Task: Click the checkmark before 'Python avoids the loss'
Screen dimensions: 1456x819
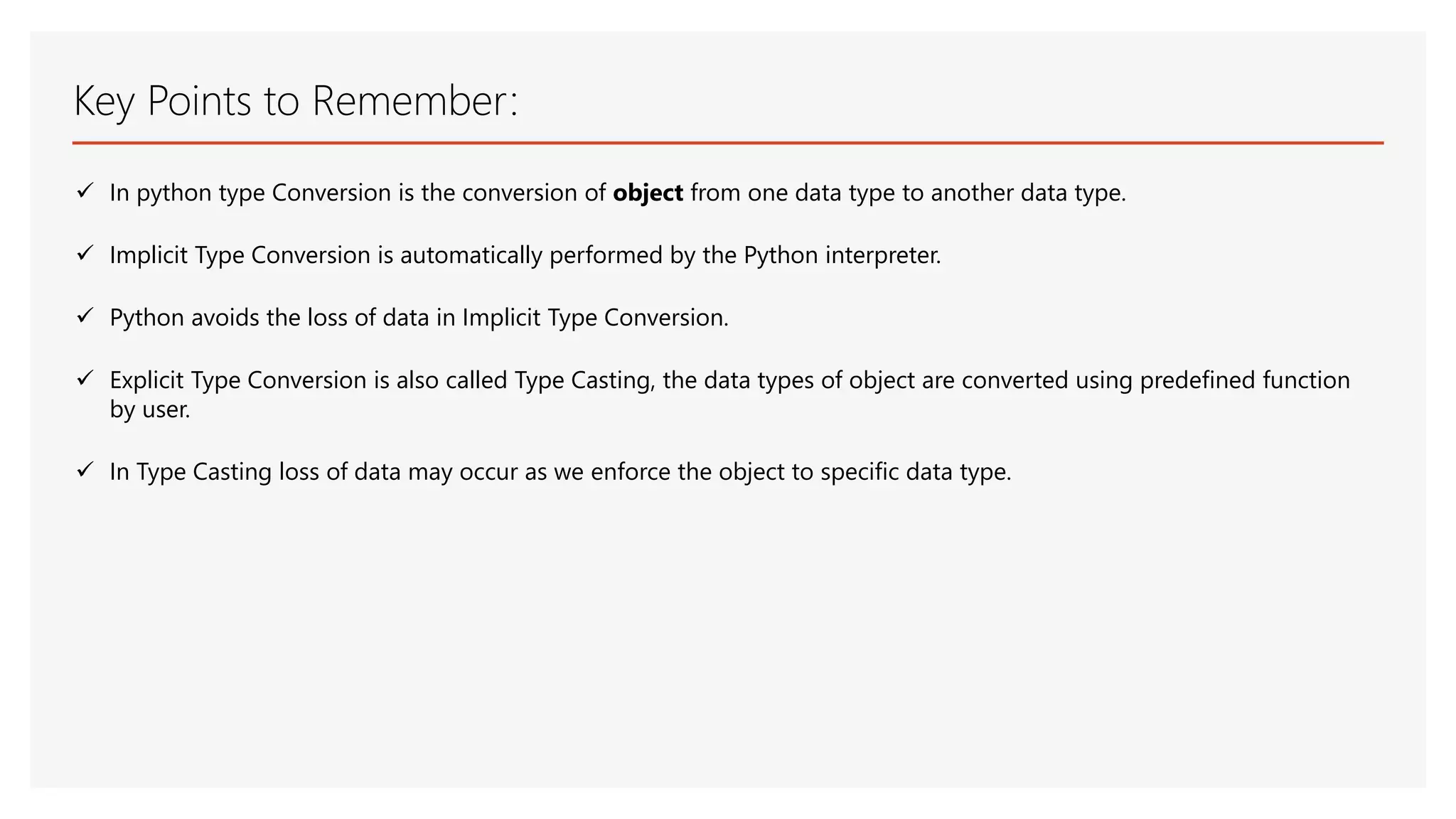Action: click(85, 316)
